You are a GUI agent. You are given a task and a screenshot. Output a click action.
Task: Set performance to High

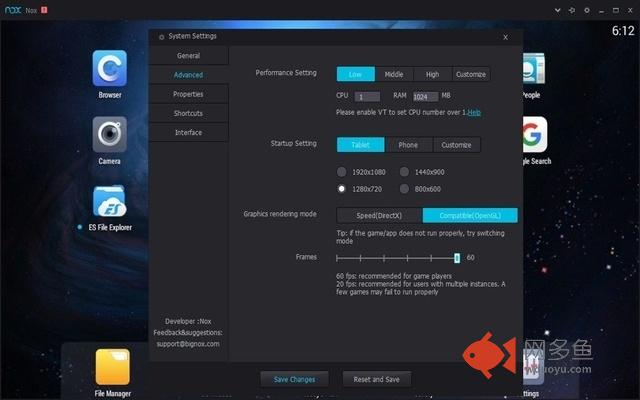tap(433, 74)
